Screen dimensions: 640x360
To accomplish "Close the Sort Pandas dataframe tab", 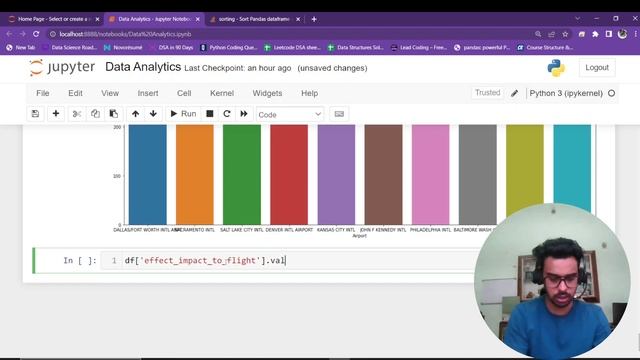I will click(x=298, y=19).
